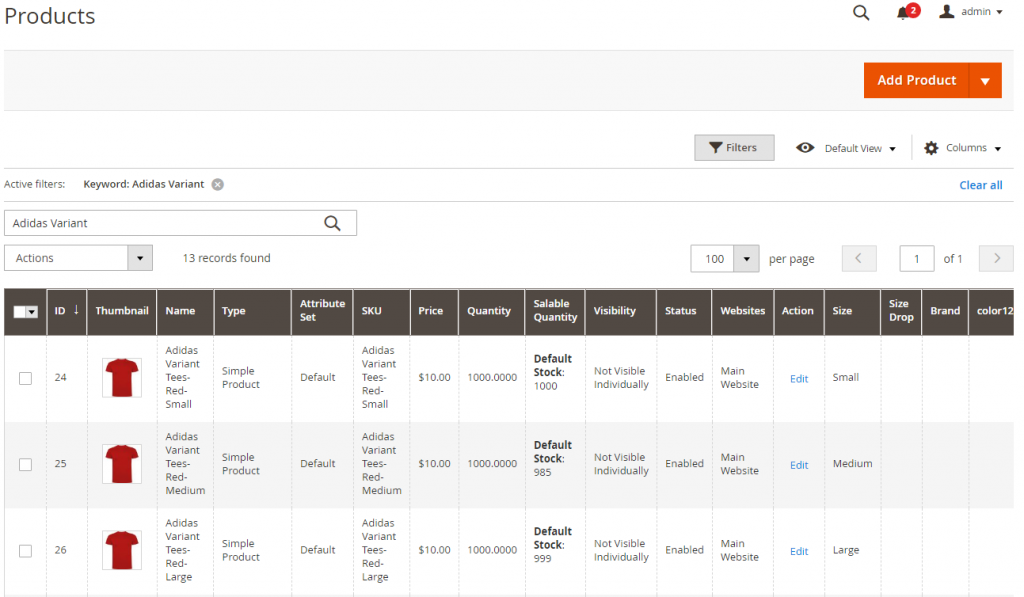Viewport: 1024px width, 597px height.
Task: Clear all active filters
Action: (980, 184)
